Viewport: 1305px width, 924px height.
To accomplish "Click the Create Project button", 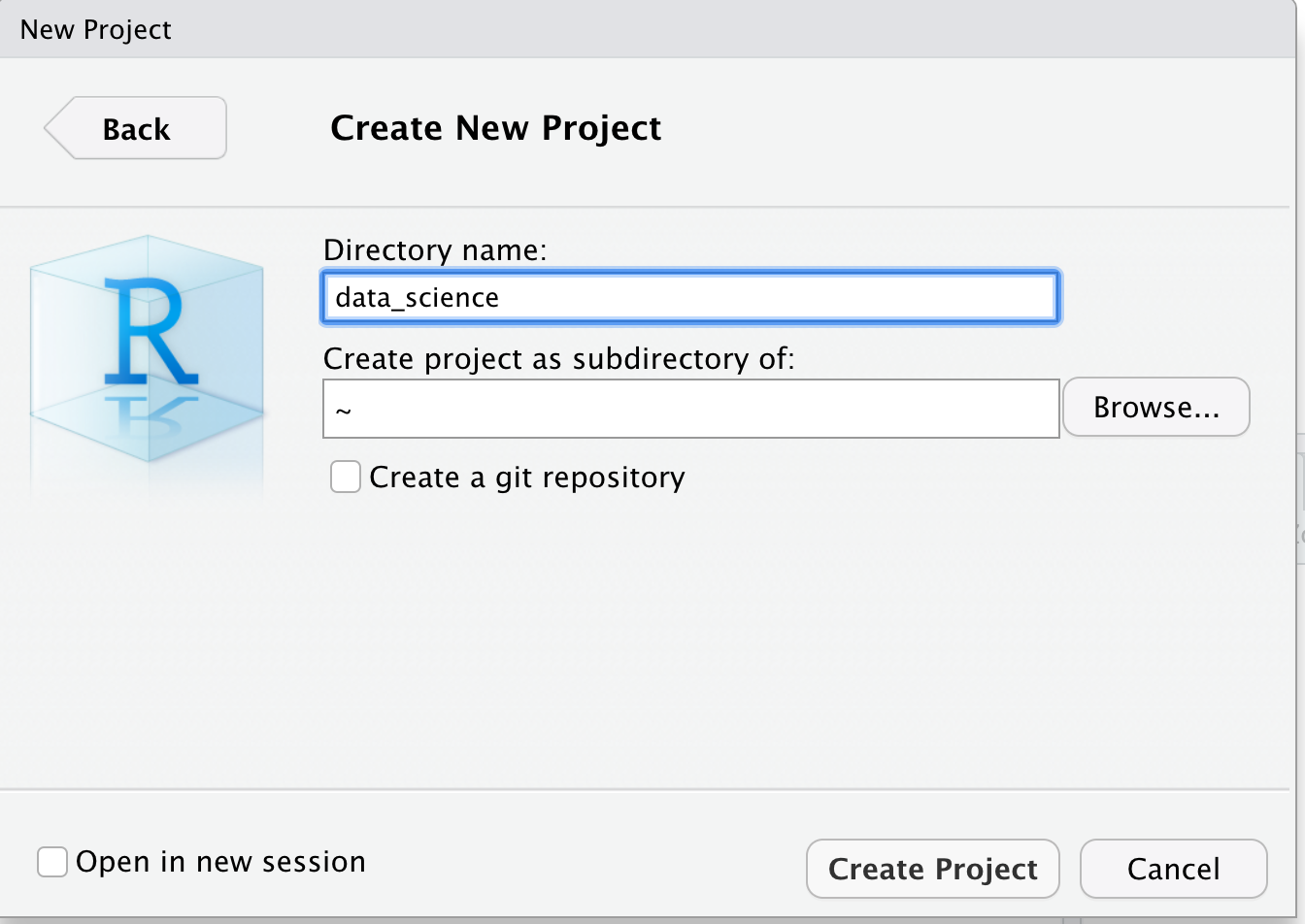I will pos(933,869).
